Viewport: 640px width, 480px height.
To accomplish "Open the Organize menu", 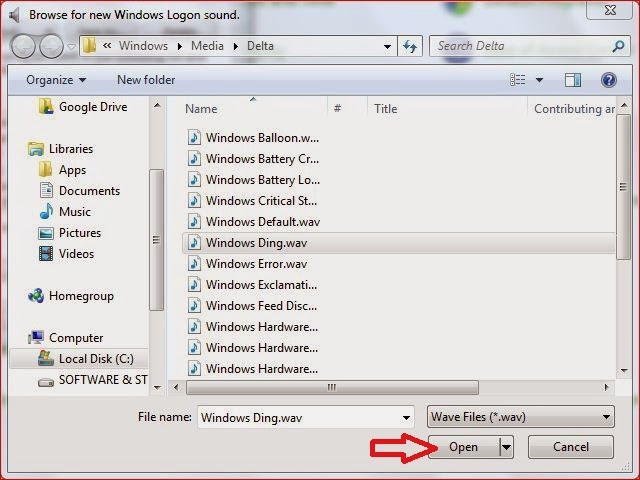I will [56, 80].
